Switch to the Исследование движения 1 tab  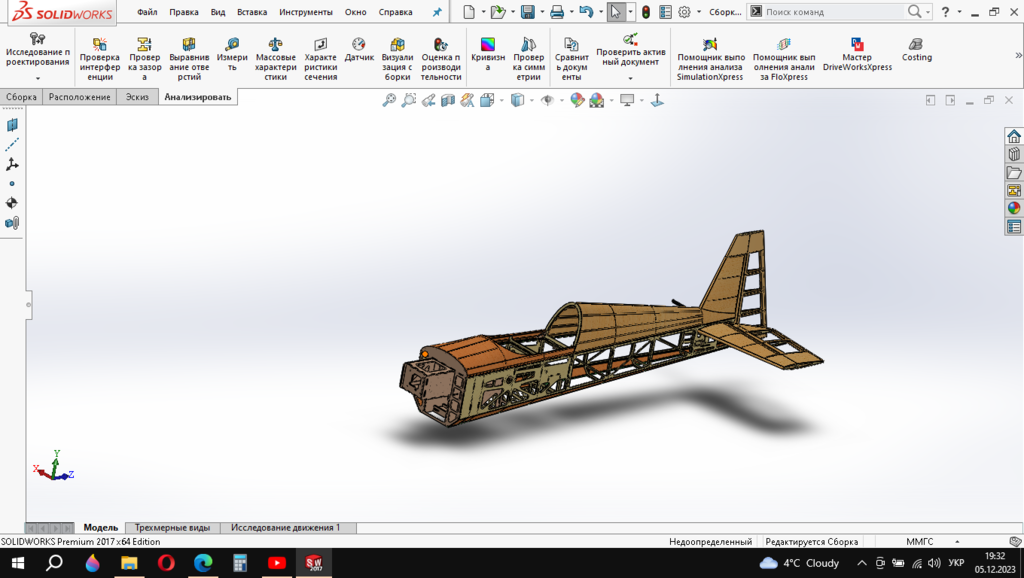285,527
